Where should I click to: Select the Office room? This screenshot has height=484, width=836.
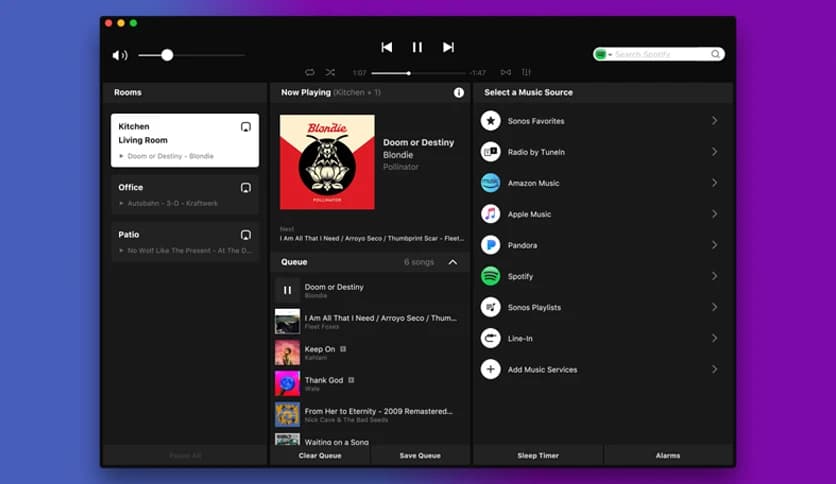click(x=185, y=195)
